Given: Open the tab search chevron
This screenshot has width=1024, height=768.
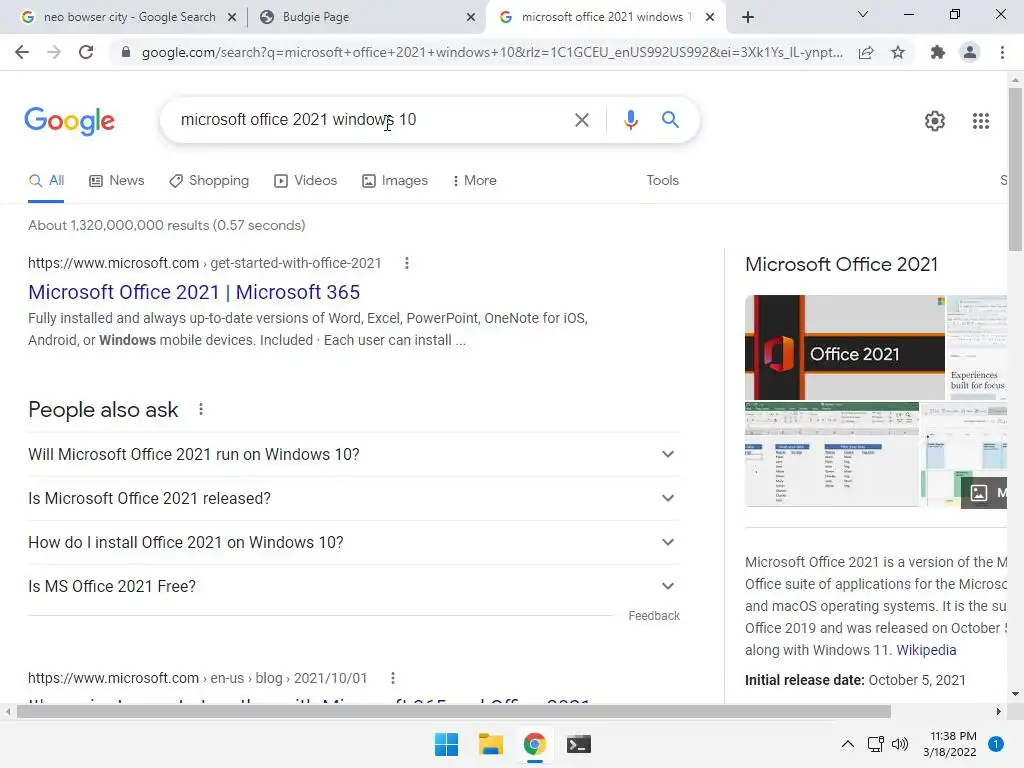Looking at the screenshot, I should pos(863,14).
